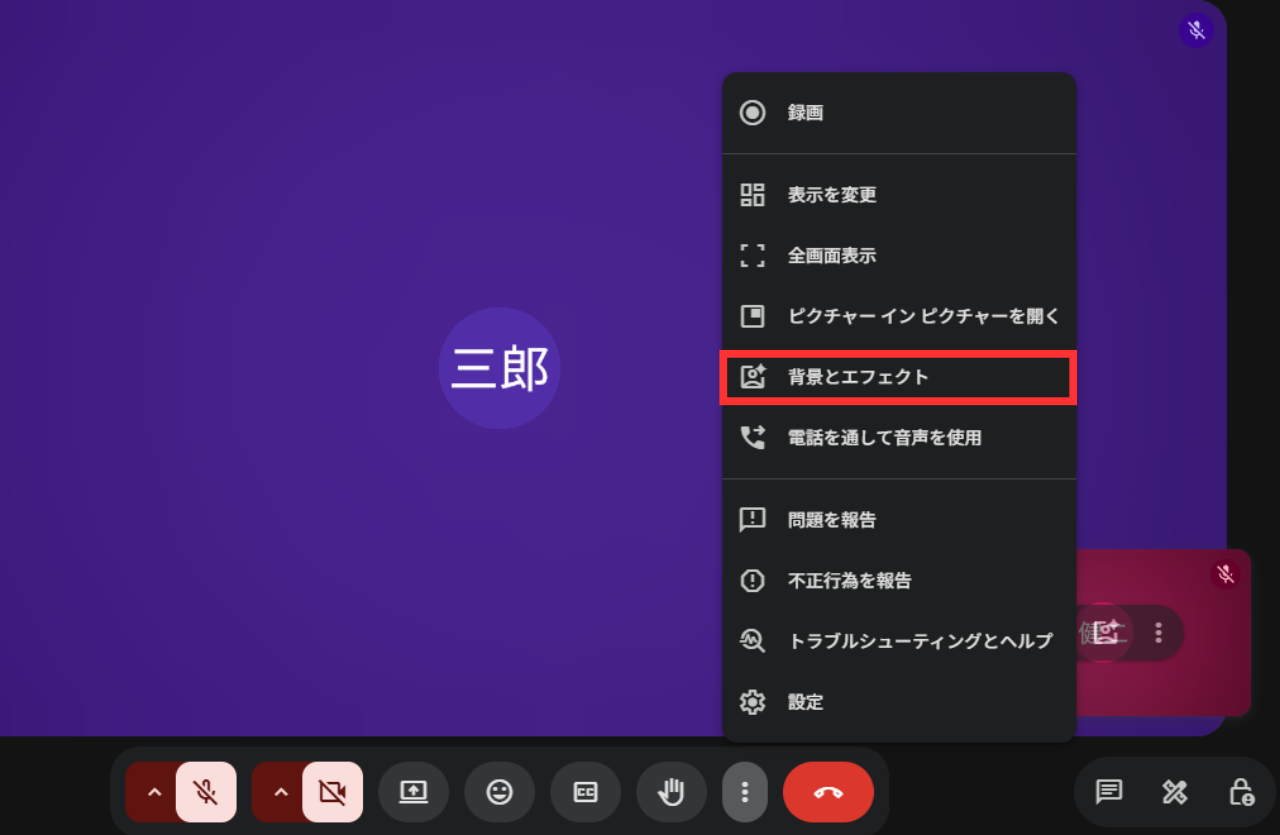Raise hand using the hand icon

tap(671, 792)
